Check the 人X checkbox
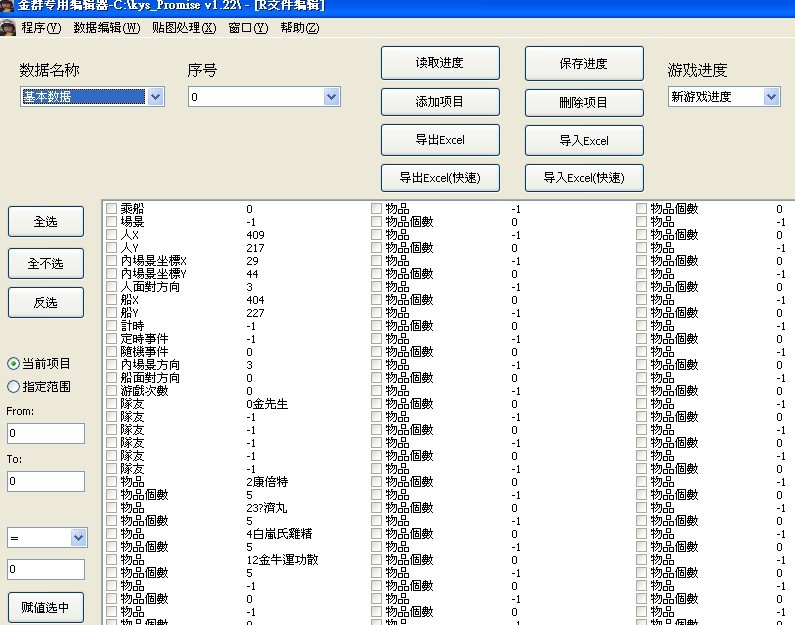795x625 pixels. [x=112, y=235]
